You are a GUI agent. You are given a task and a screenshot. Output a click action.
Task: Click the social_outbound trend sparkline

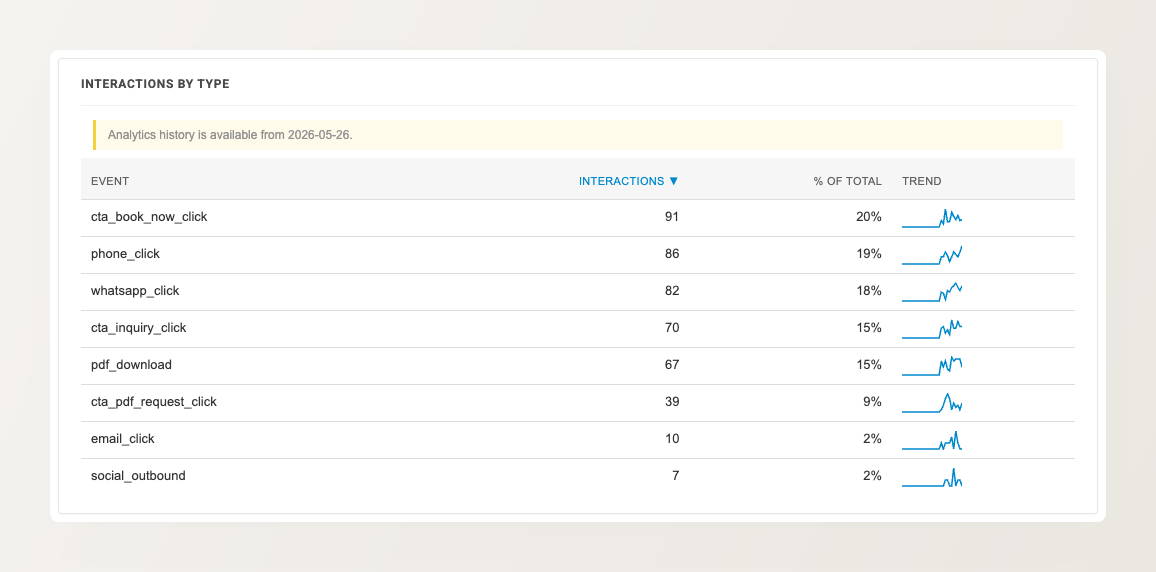932,477
